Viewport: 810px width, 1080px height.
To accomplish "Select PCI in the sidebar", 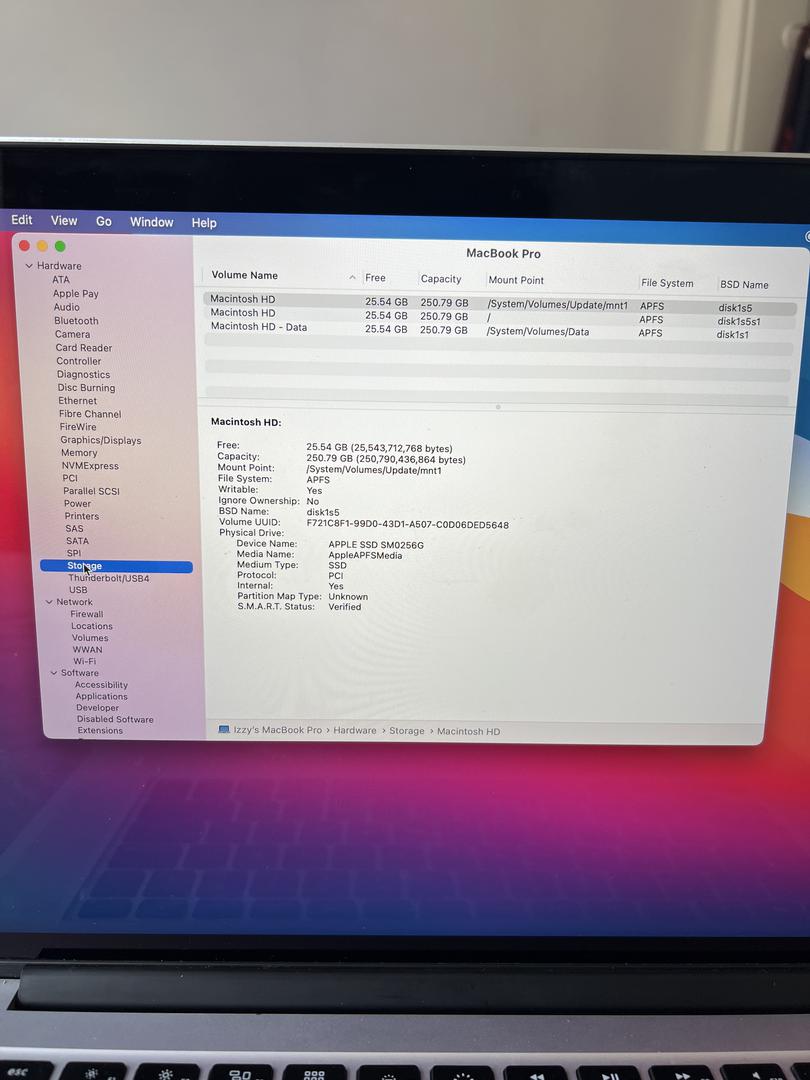I will (70, 478).
